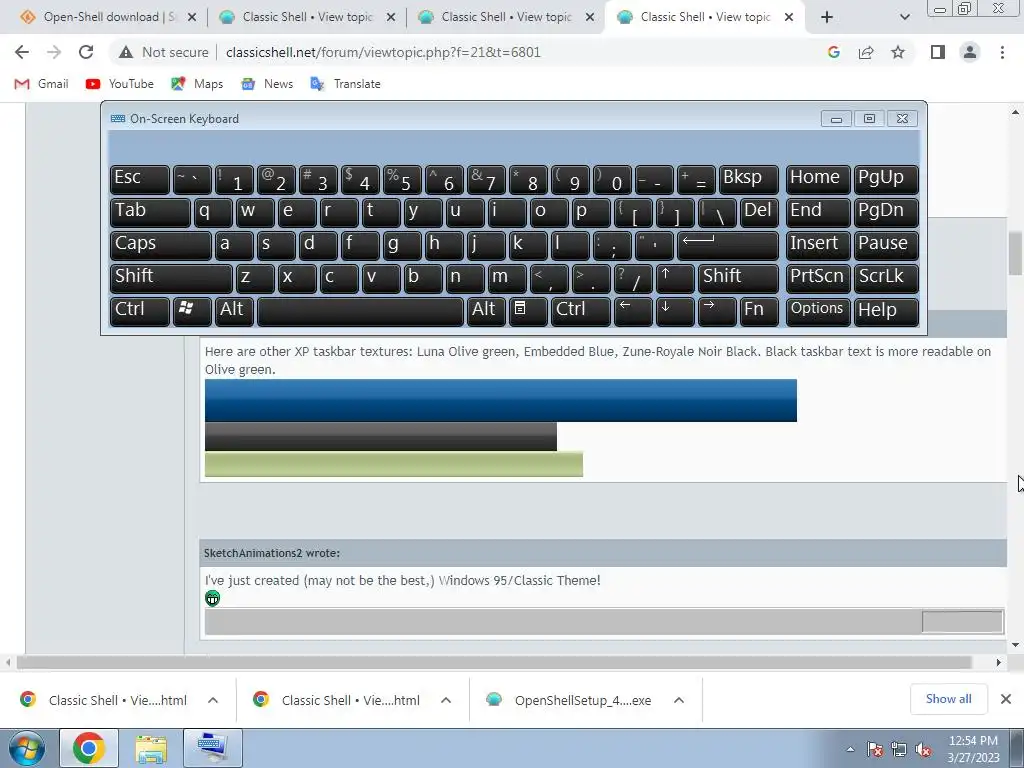Select the active Classic Shell tab
This screenshot has height=768, width=1024.
[x=705, y=17]
